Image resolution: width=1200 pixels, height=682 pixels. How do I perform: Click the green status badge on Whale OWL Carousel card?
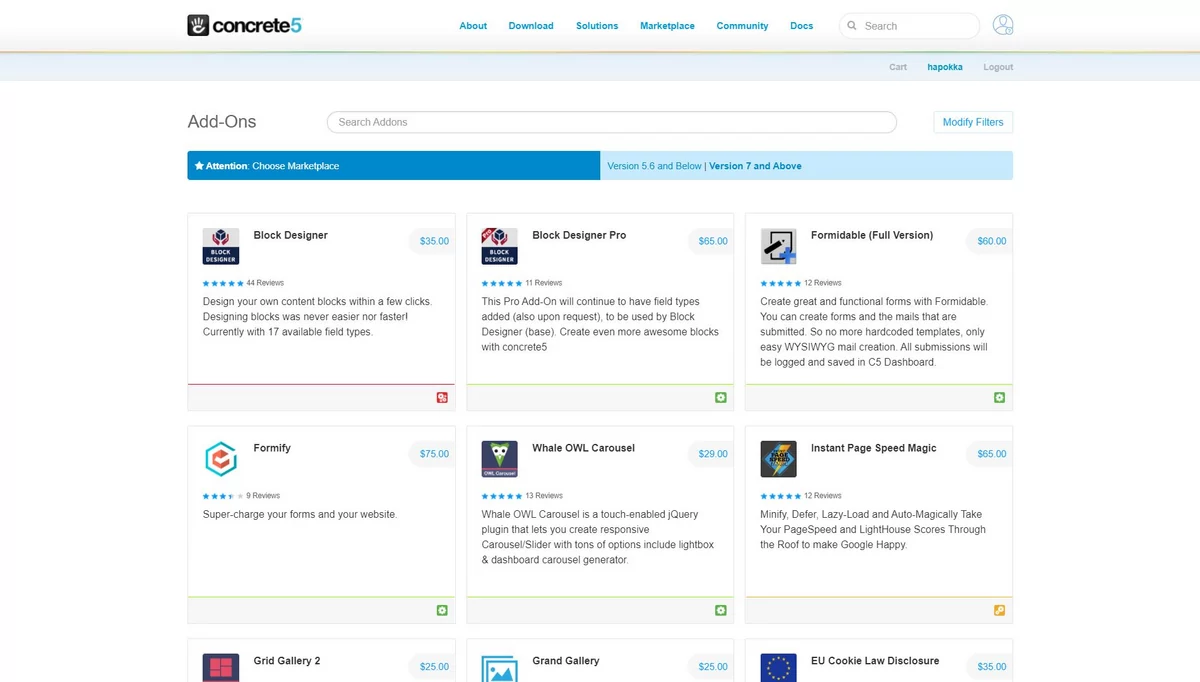point(721,611)
